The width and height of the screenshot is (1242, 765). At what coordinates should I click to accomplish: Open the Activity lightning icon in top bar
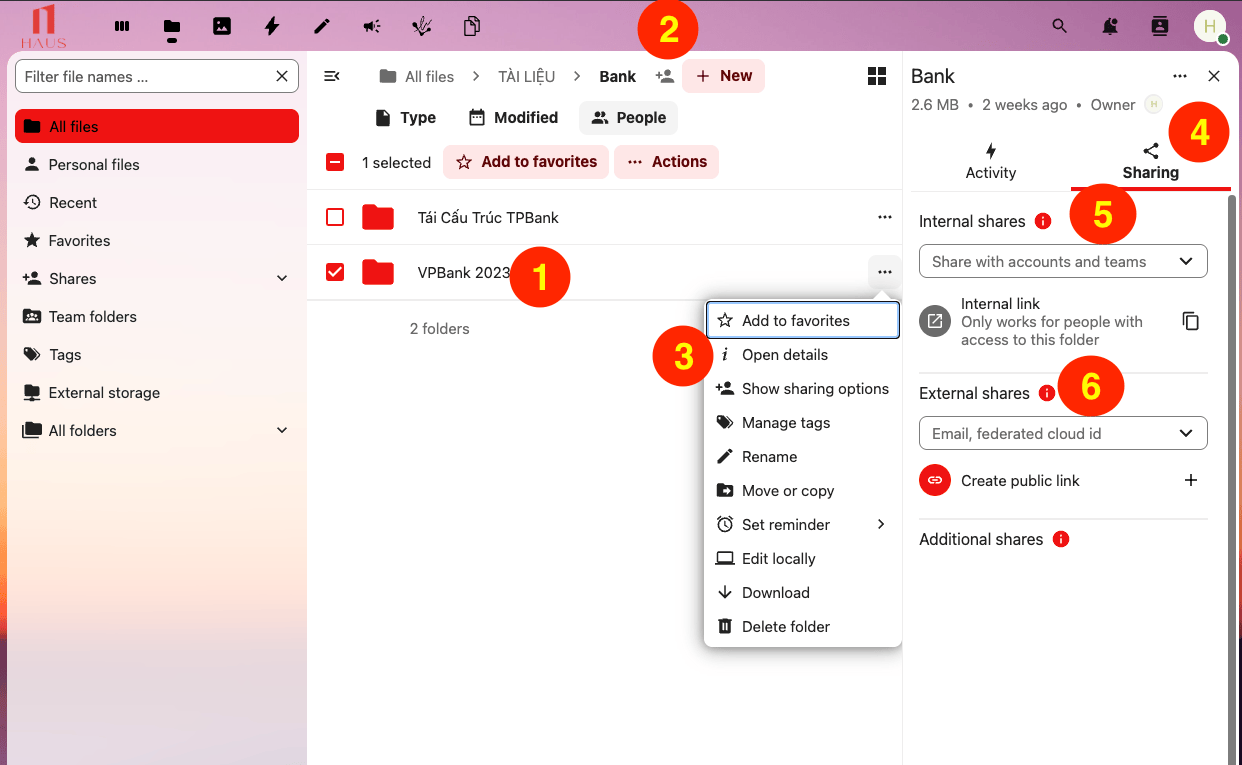272,27
